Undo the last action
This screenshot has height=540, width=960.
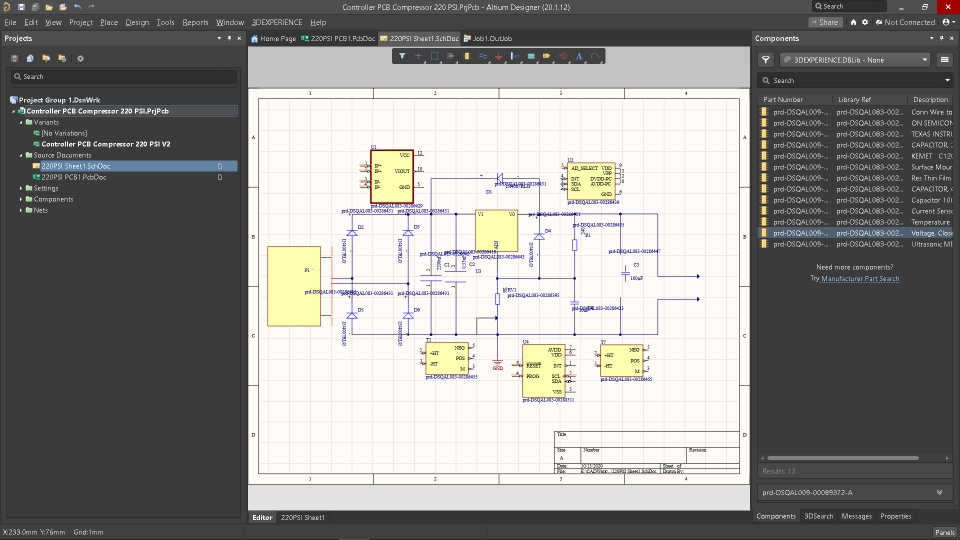(x=77, y=7)
